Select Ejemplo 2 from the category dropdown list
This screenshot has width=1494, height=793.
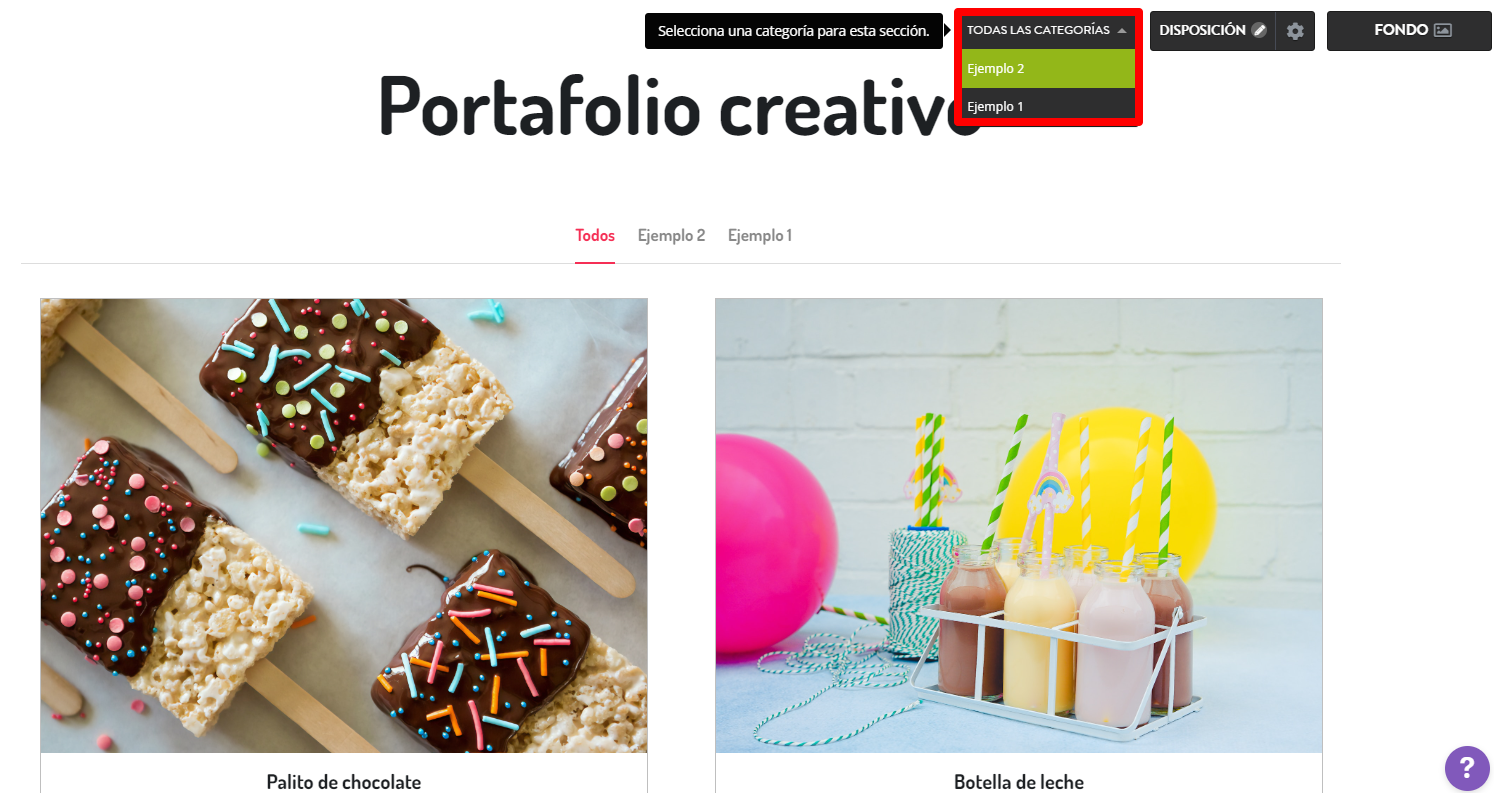(x=1048, y=69)
